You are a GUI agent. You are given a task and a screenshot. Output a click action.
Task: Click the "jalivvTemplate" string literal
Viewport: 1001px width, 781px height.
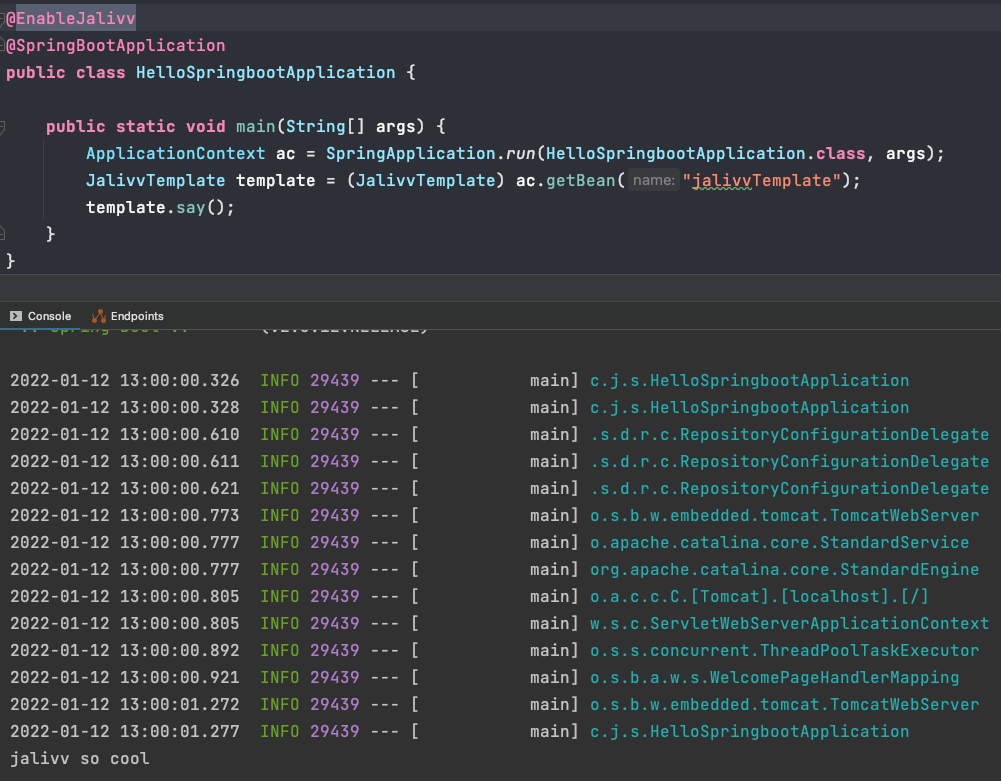coord(762,181)
